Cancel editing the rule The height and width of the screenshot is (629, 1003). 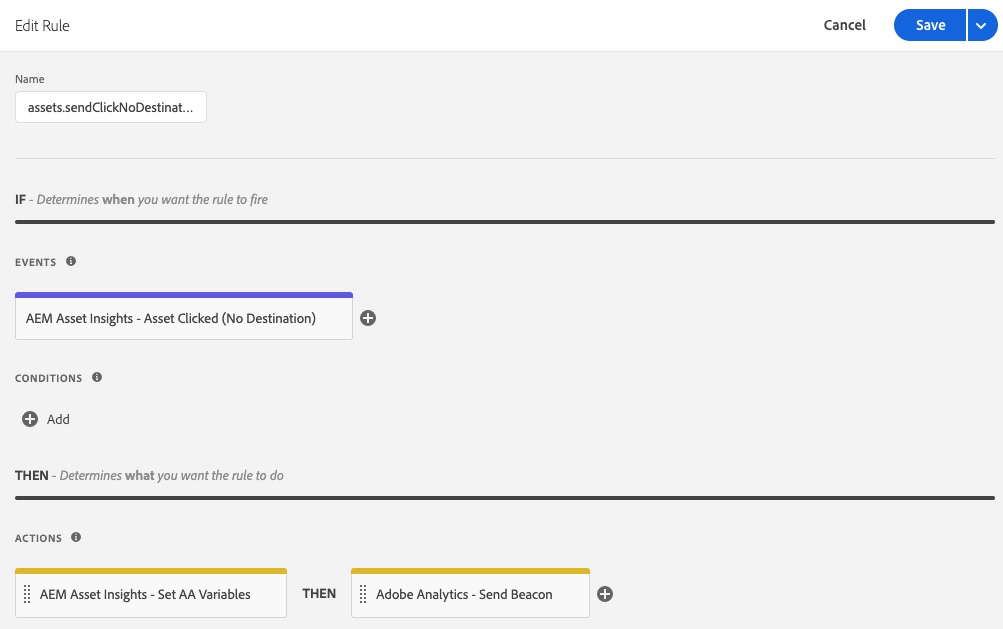coord(845,26)
